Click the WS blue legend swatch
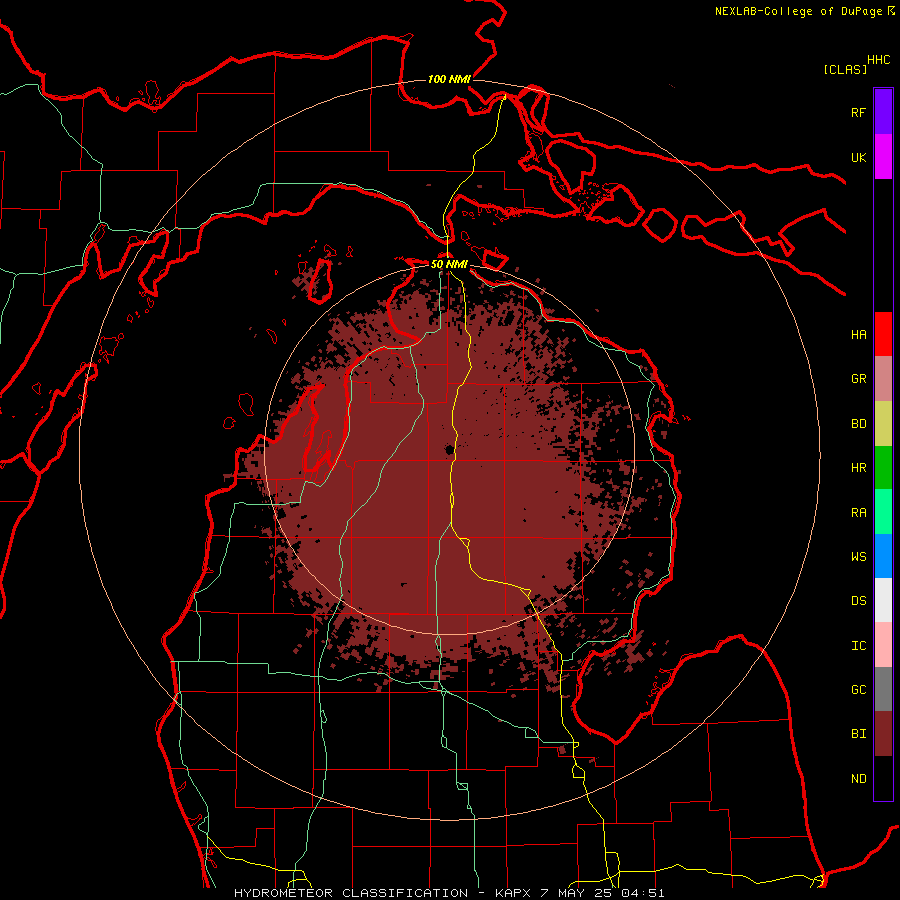Image resolution: width=900 pixels, height=900 pixels. coord(883,556)
